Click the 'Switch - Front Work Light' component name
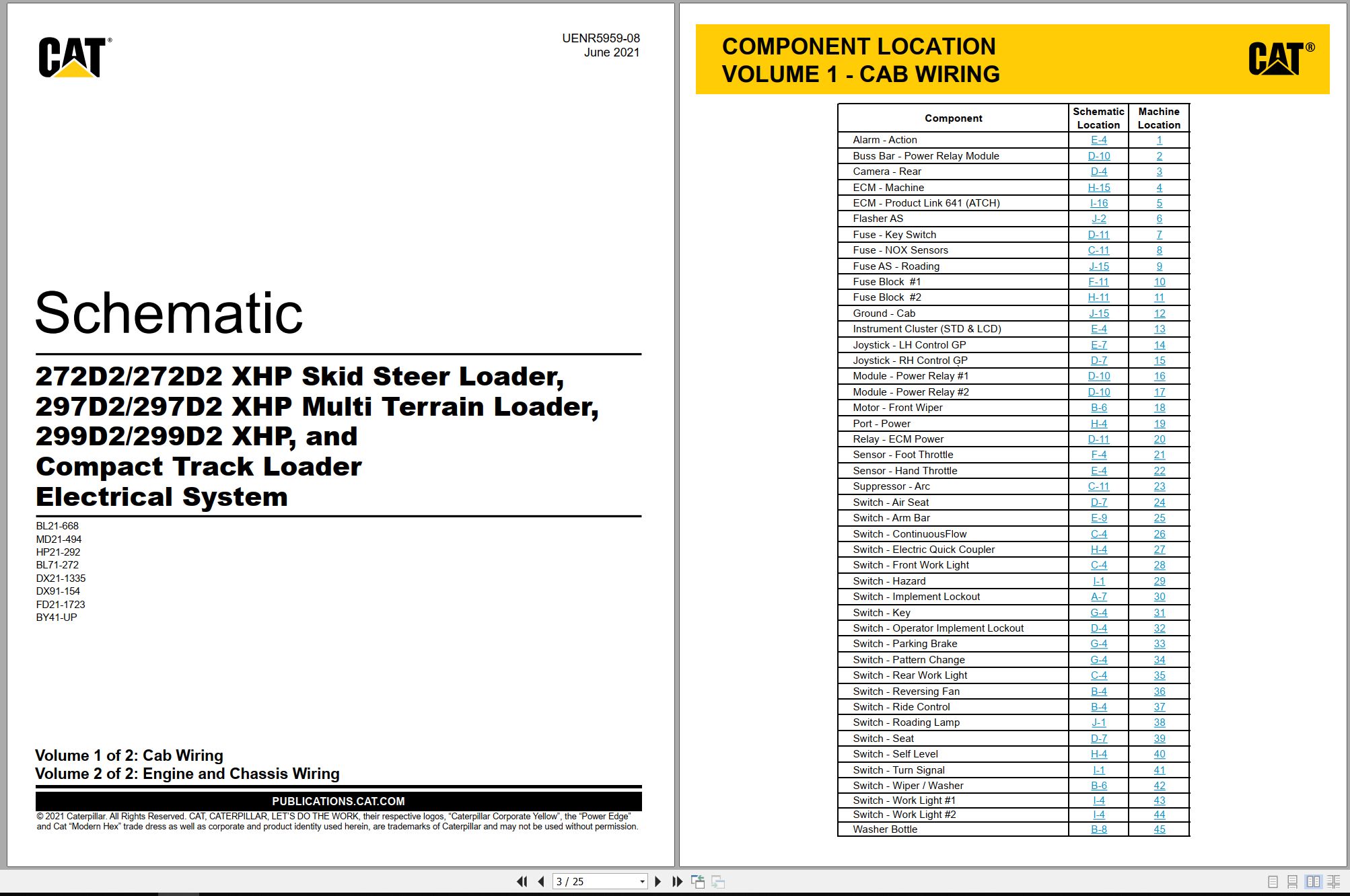 point(911,565)
